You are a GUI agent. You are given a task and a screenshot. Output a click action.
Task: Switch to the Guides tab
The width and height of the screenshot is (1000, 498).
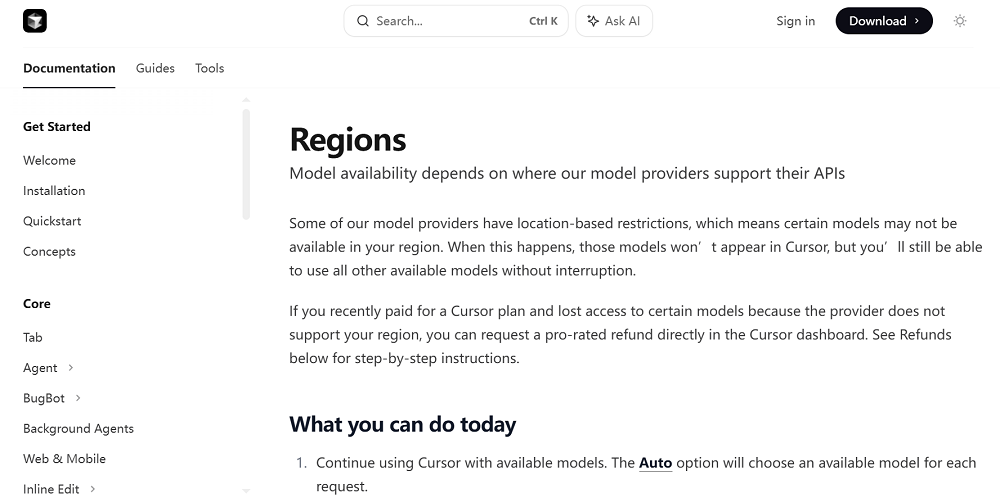pyautogui.click(x=155, y=68)
